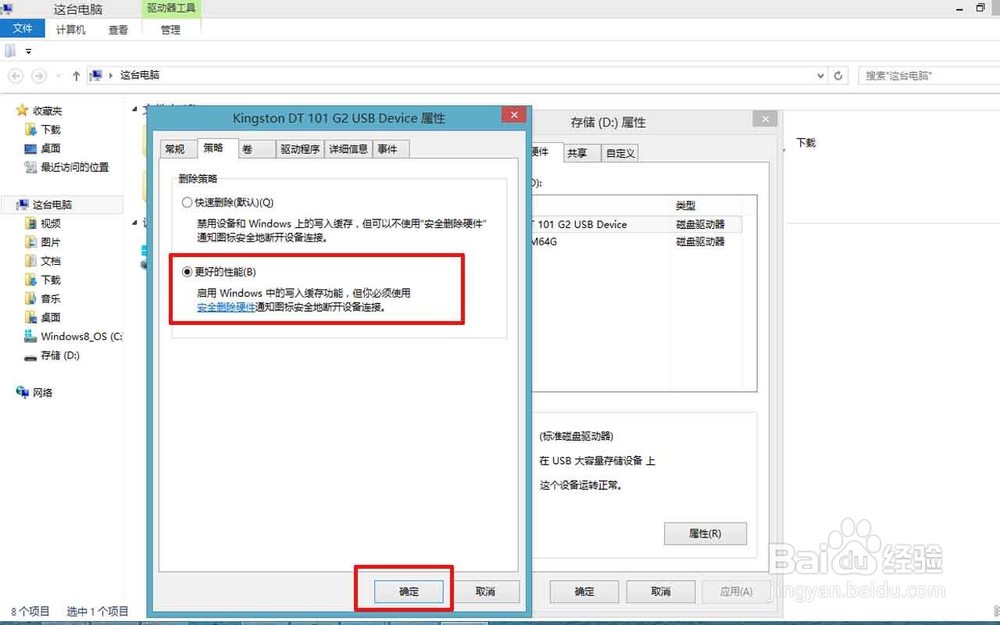This screenshot has width=1000, height=625.
Task: Open 自定义 tab in 存储 (D:) properties
Action: point(620,153)
